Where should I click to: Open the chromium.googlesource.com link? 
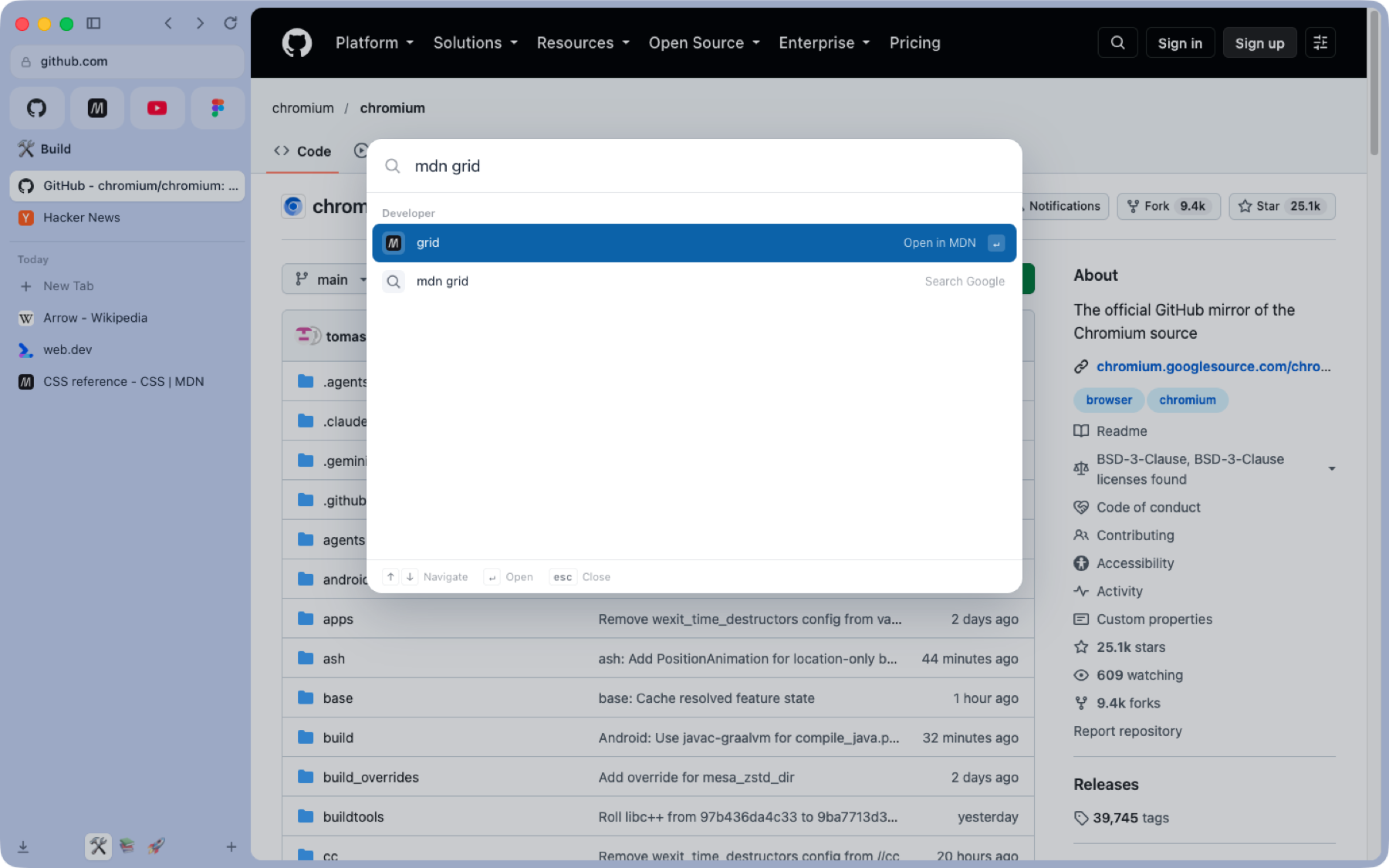[1213, 366]
